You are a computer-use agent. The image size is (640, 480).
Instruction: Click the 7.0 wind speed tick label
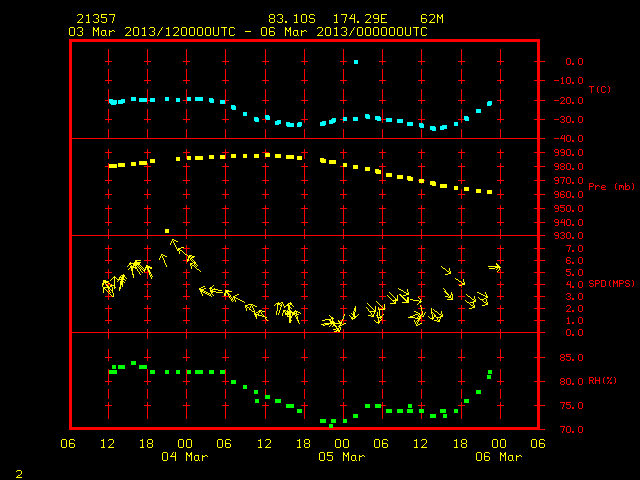(x=574, y=249)
